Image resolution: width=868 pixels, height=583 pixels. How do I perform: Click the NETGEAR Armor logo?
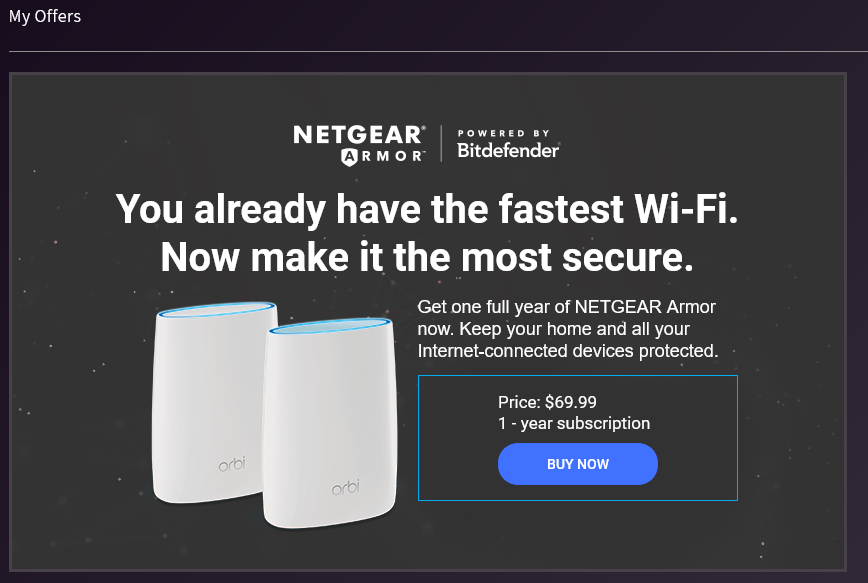pyautogui.click(x=357, y=144)
